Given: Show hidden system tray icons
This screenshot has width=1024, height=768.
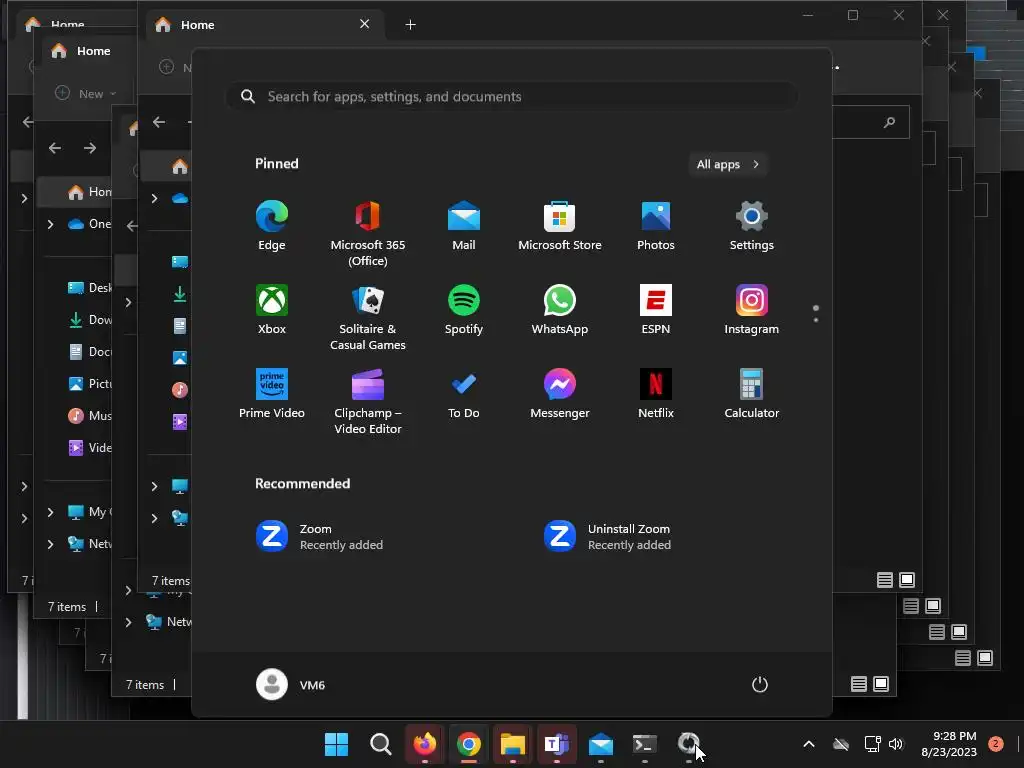Looking at the screenshot, I should click(808, 744).
